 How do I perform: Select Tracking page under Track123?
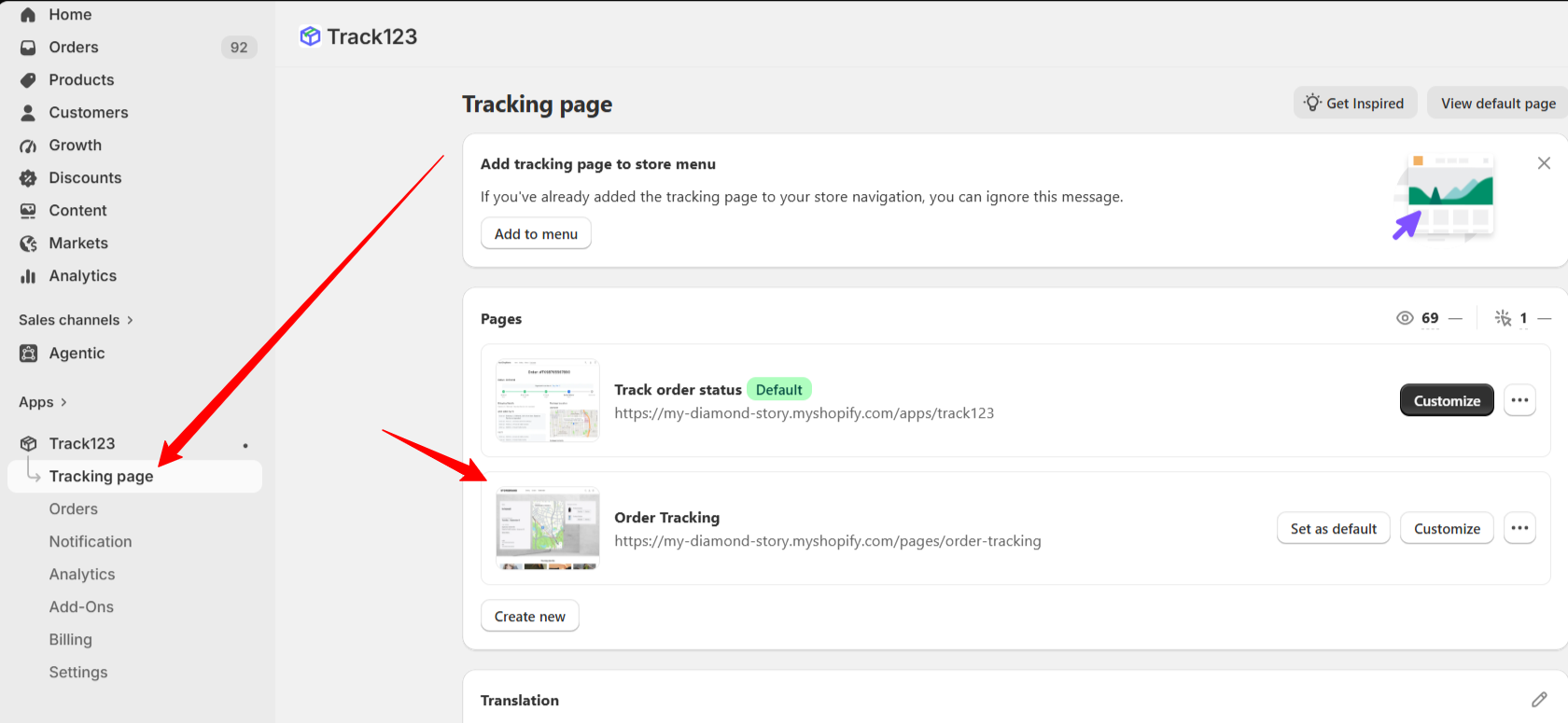pos(135,477)
